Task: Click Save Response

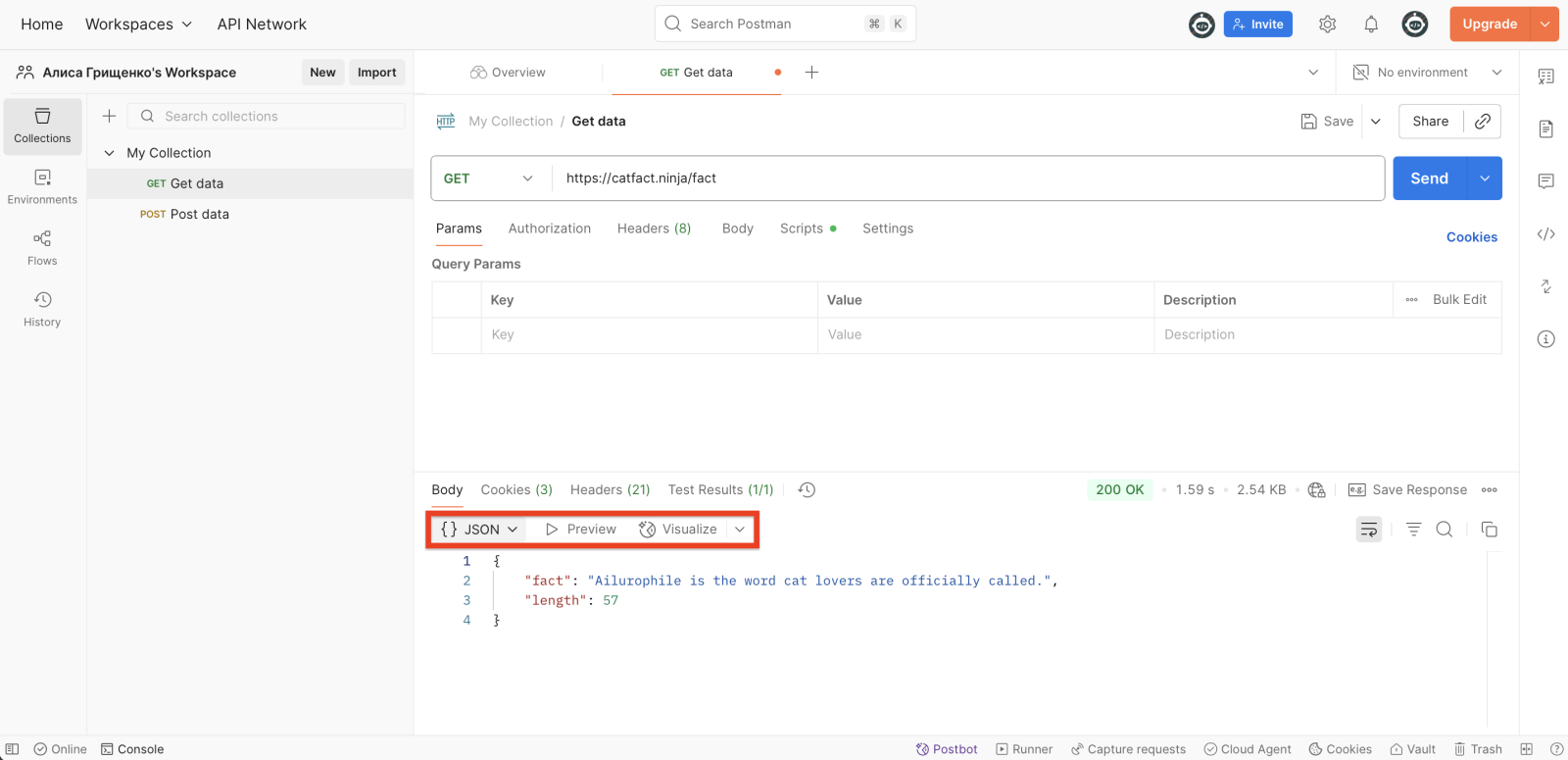Action: coord(1407,490)
